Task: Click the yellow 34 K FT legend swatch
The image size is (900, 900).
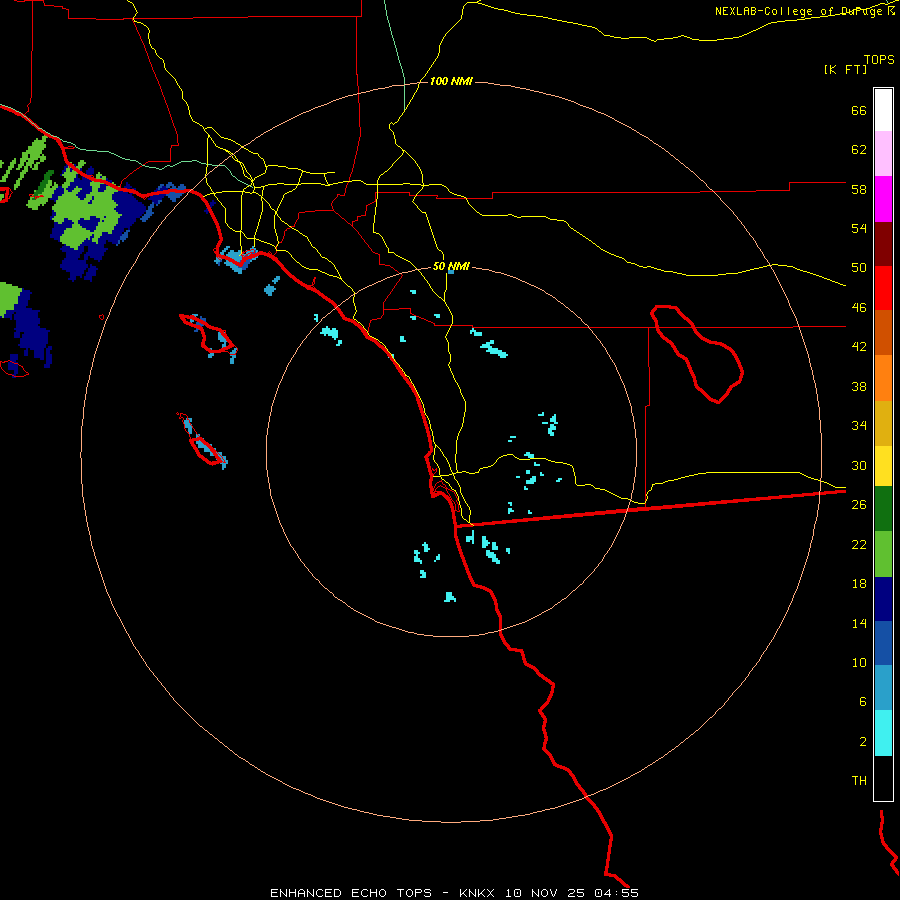Action: (x=883, y=466)
